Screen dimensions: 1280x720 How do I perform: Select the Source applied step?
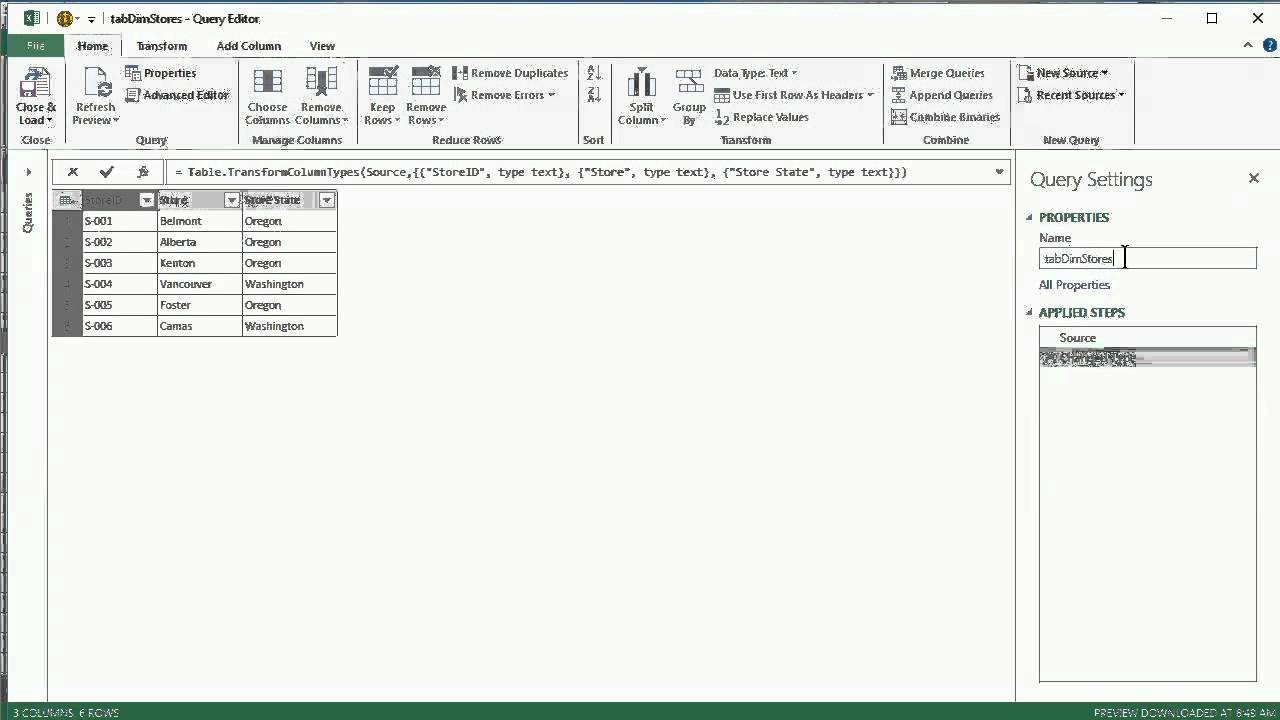coord(1147,338)
